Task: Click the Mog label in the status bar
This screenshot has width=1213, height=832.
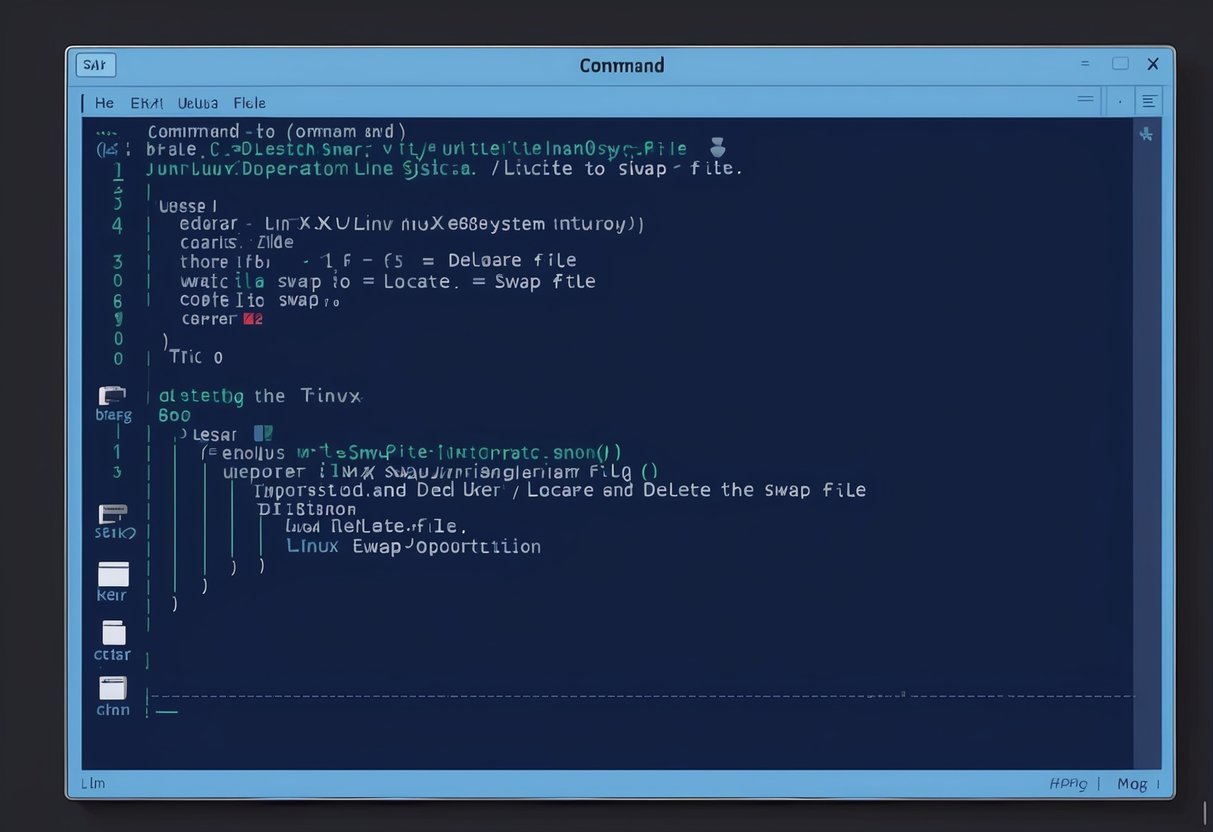Action: point(1132,784)
